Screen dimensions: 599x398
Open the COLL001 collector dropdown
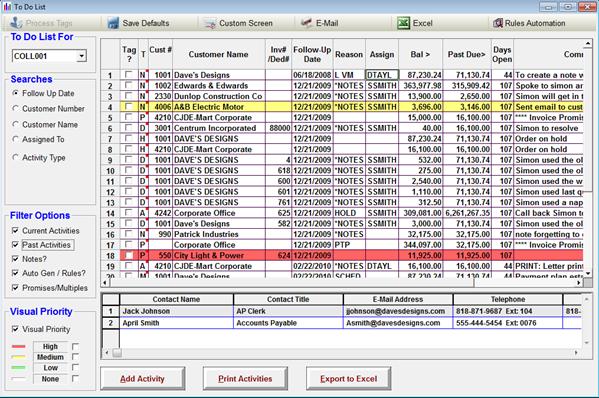[x=81, y=56]
